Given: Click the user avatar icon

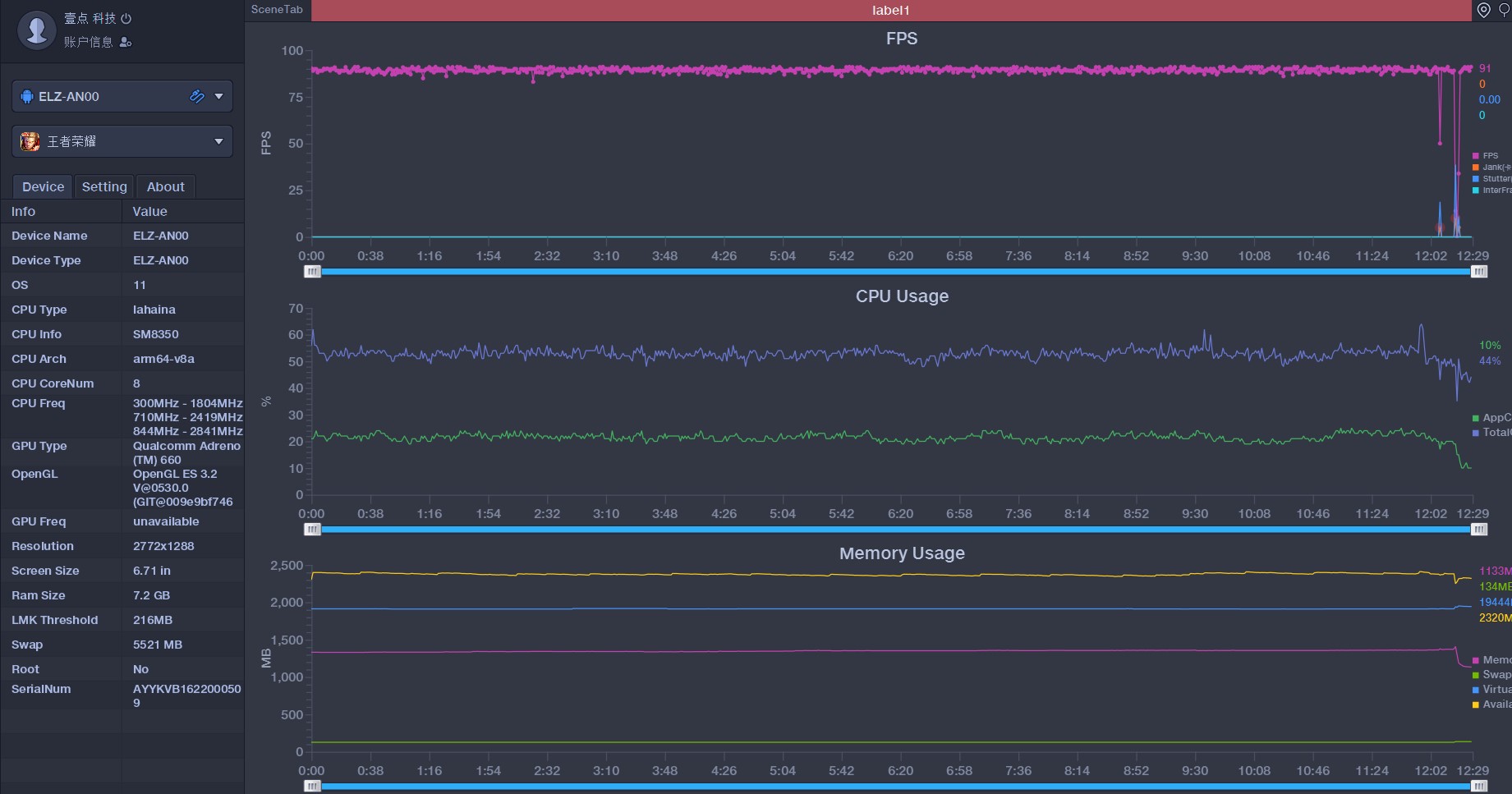Looking at the screenshot, I should (x=37, y=30).
